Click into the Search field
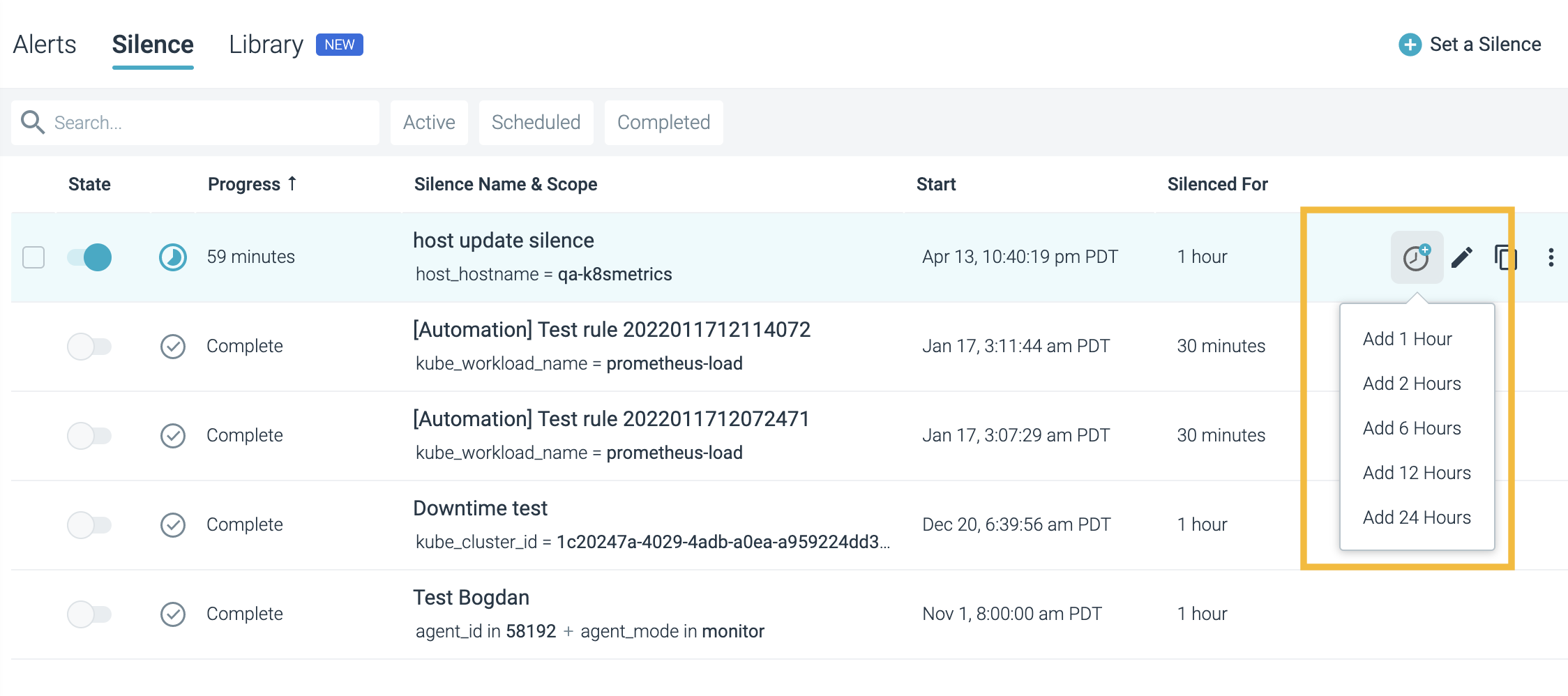The width and height of the screenshot is (1568, 696). click(195, 123)
